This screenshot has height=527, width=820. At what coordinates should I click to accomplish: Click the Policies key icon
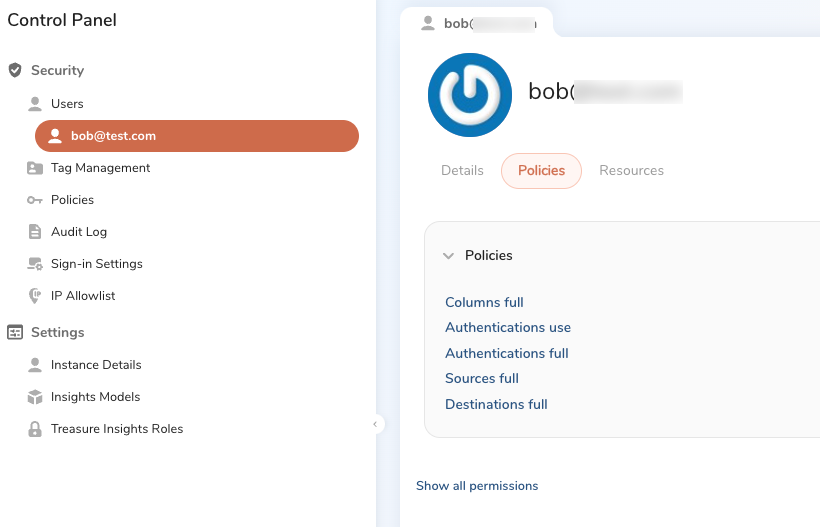click(35, 200)
